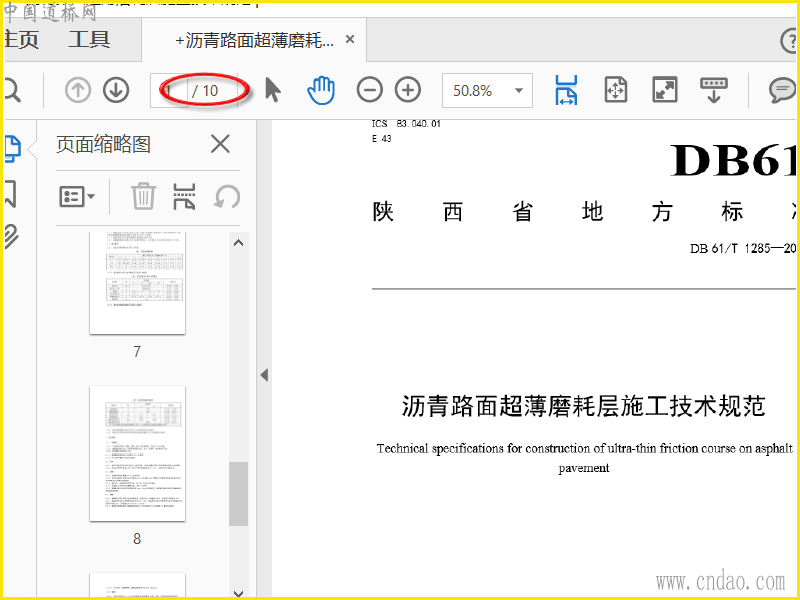Click the page label '7' under thumbnail

coord(137,352)
